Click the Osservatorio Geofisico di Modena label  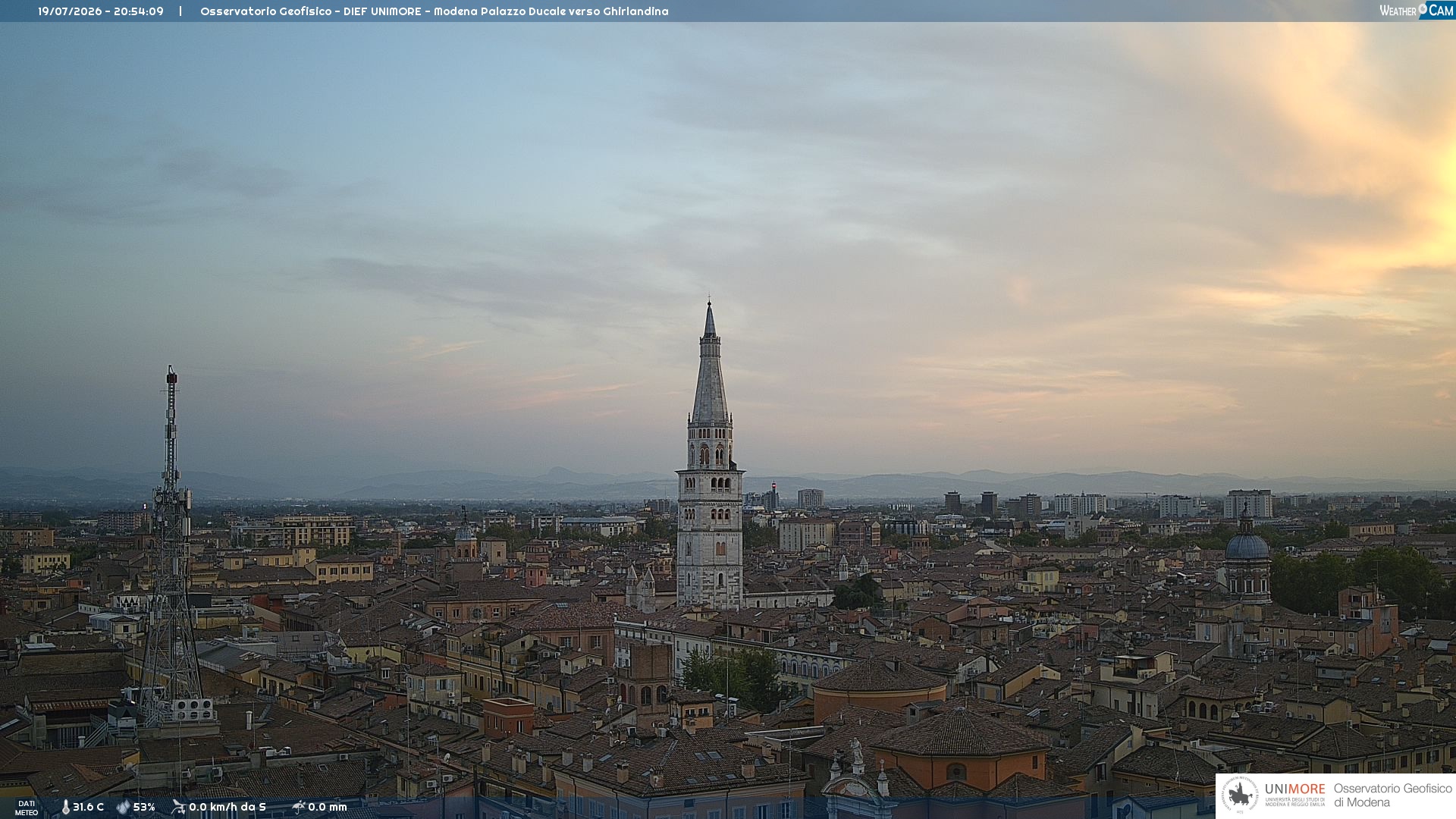(1392, 795)
